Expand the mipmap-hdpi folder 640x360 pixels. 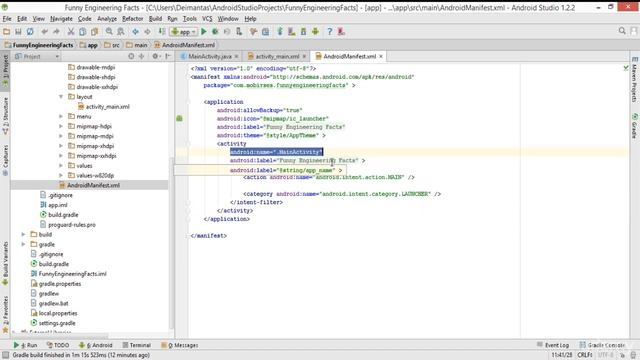click(61, 126)
